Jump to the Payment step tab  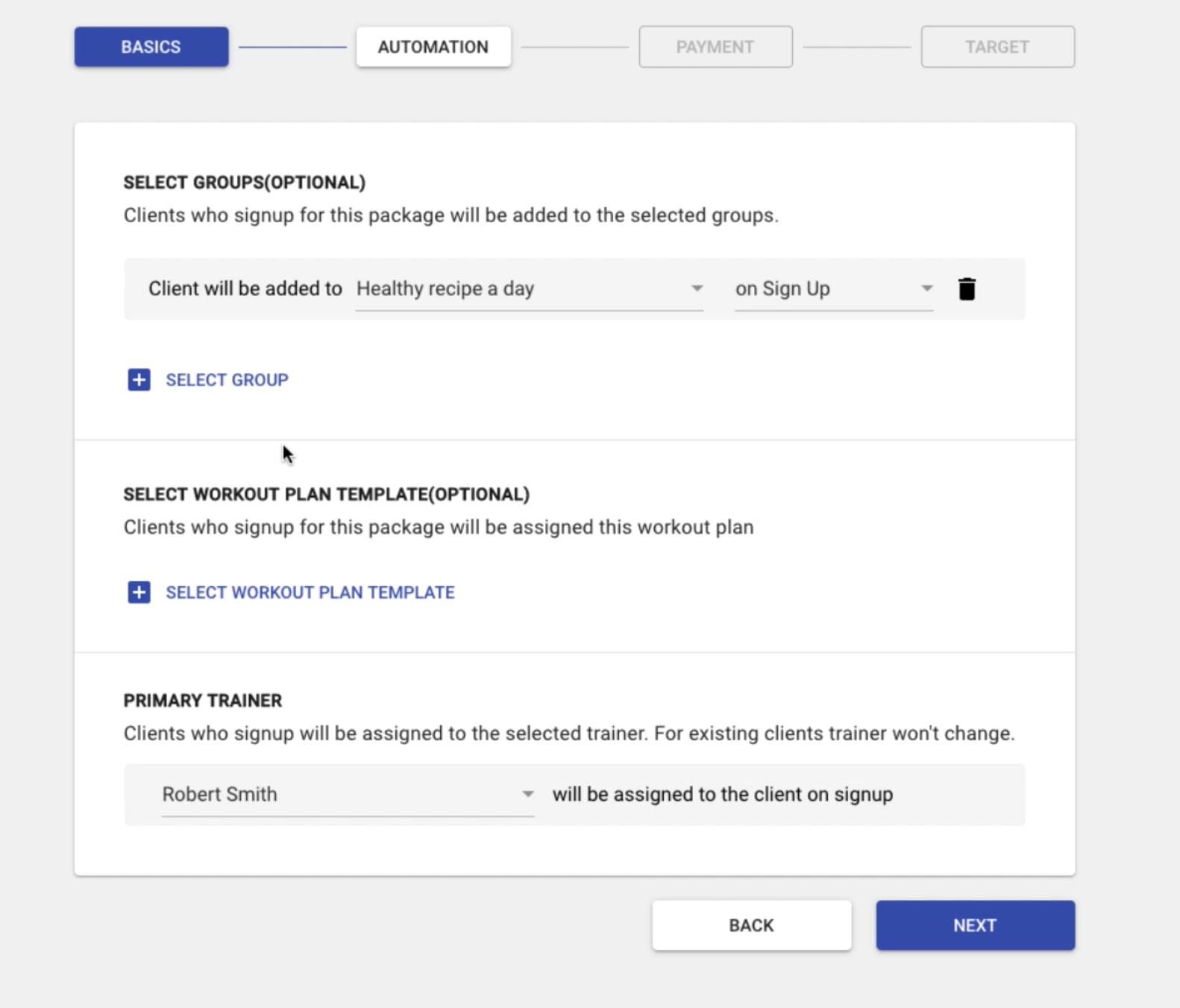click(715, 47)
